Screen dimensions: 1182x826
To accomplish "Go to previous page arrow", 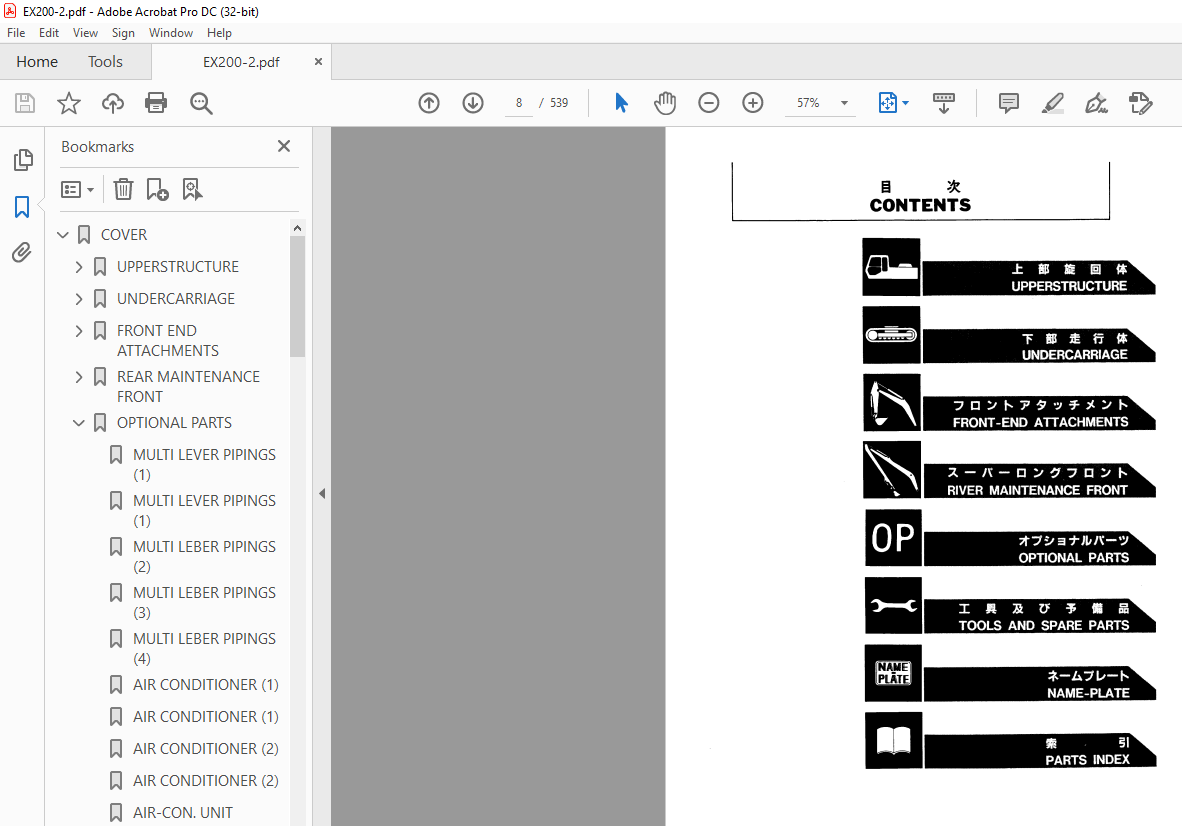I will (429, 102).
